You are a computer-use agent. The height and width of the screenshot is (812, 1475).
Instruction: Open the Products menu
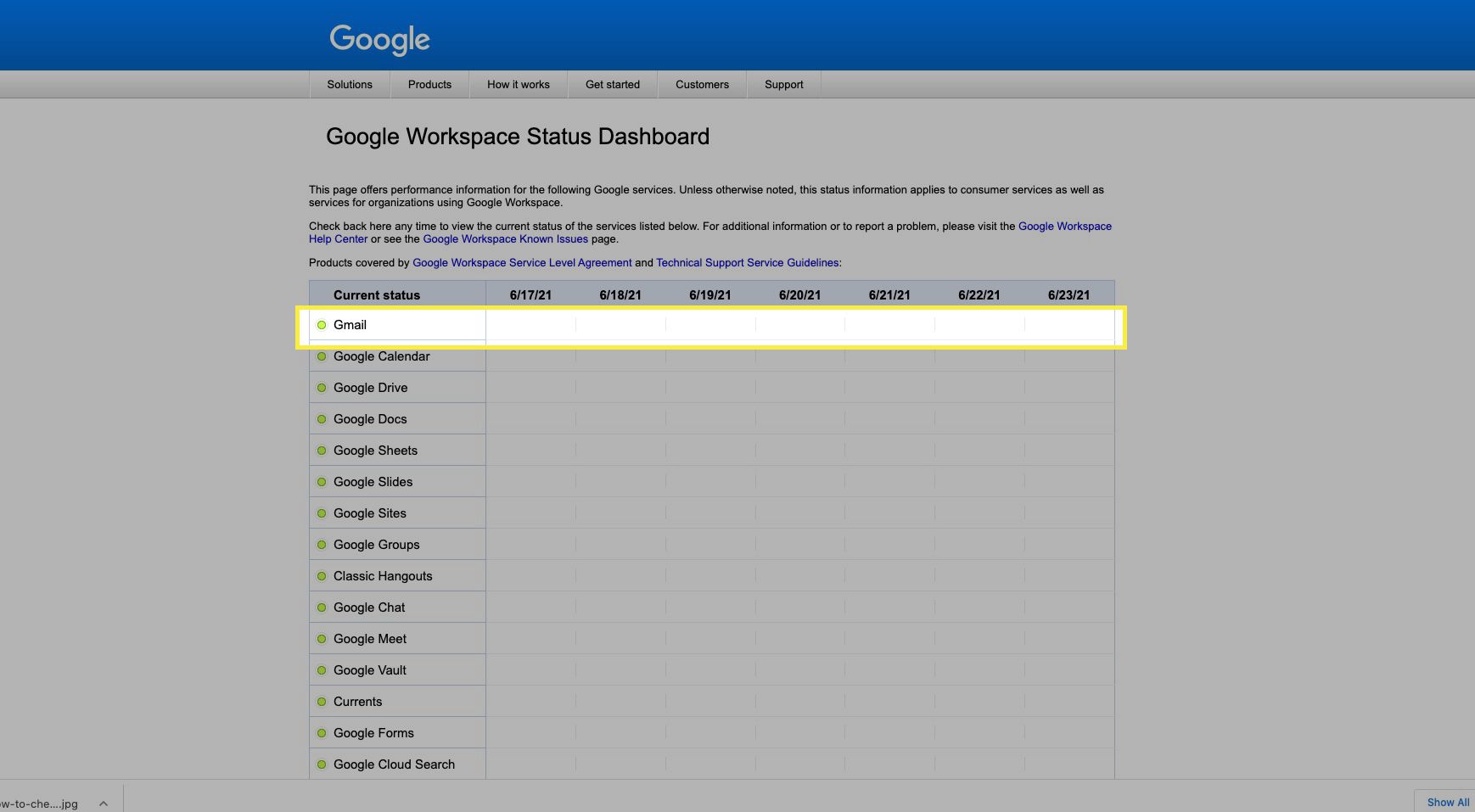(x=429, y=85)
